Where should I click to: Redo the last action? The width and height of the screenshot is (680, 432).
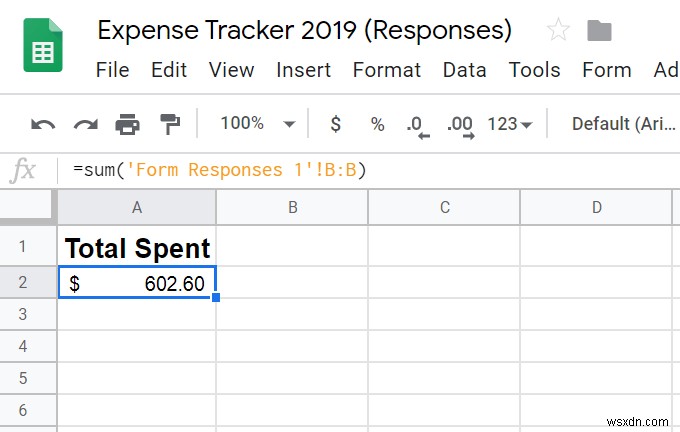[86, 124]
